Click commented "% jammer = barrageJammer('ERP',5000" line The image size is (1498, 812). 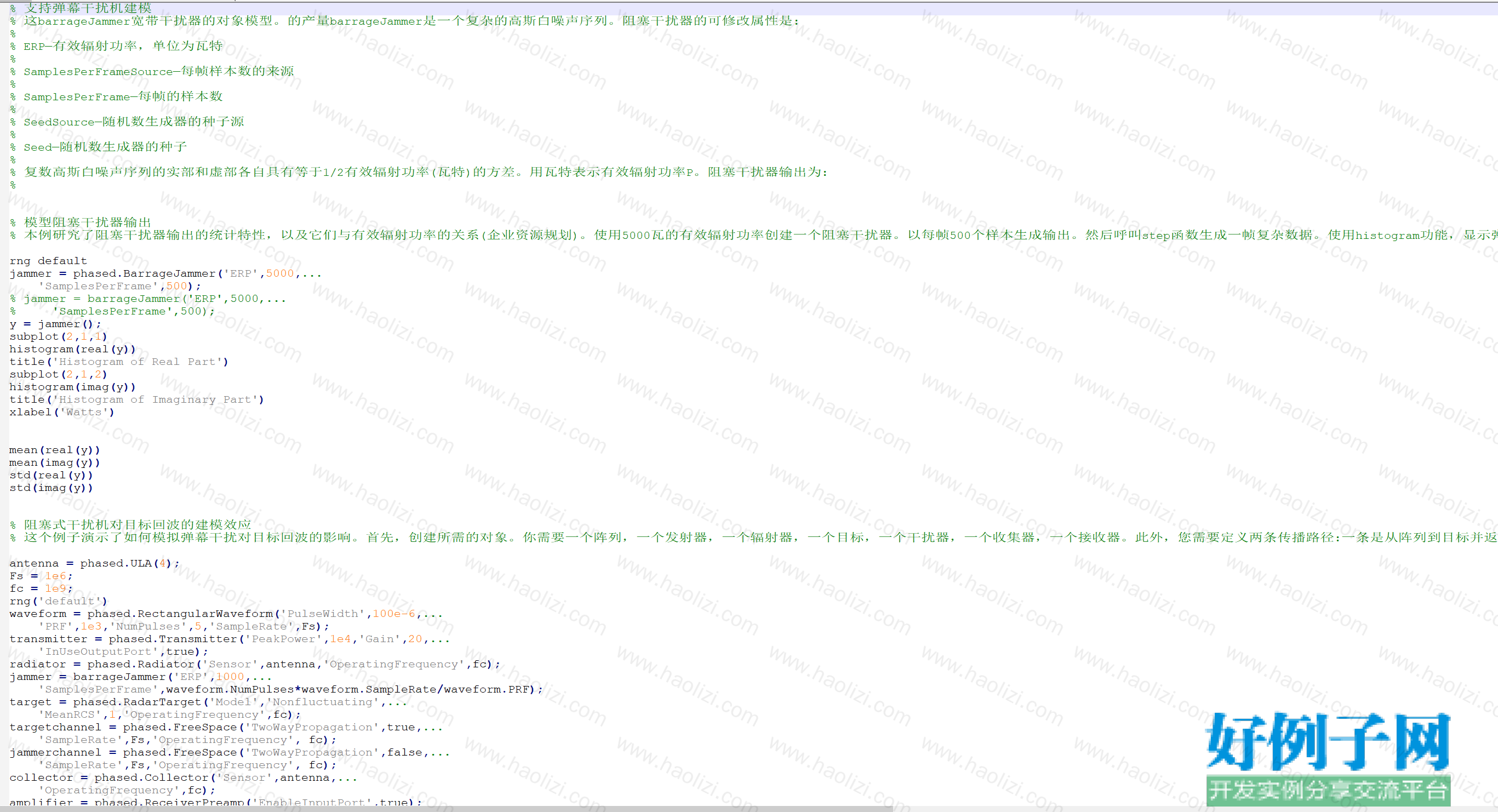(x=148, y=299)
